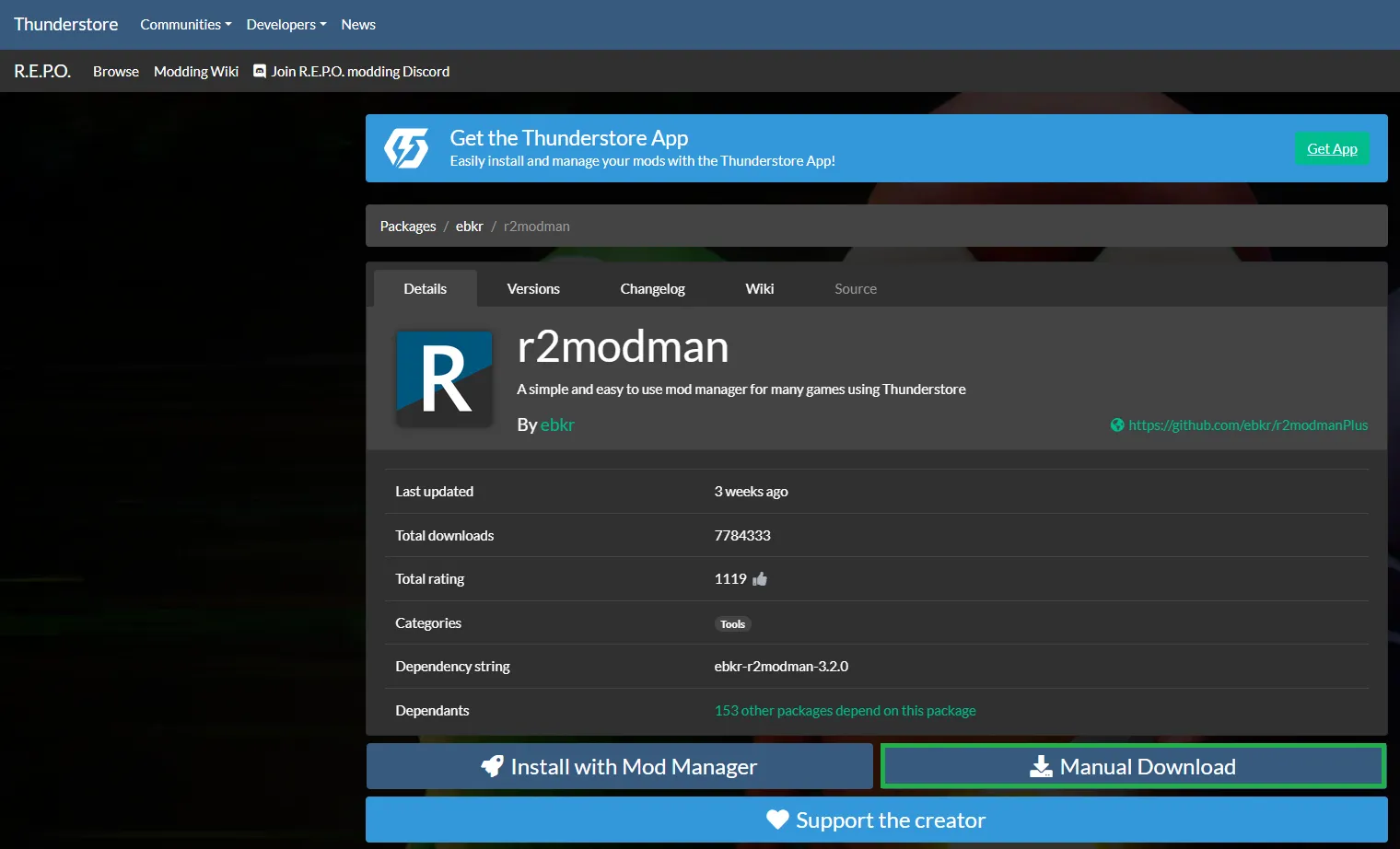Open the 153 other packages dependants link
This screenshot has width=1400, height=849.
click(846, 711)
